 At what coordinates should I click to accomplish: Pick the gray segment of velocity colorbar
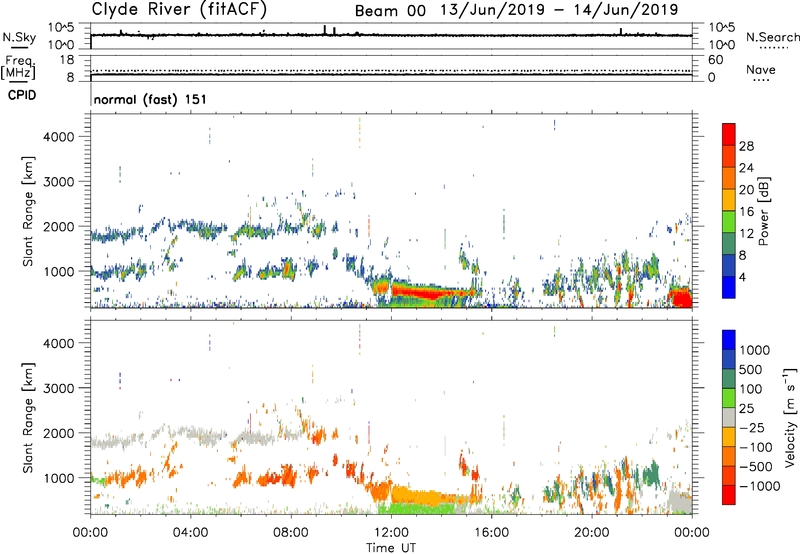tap(729, 418)
